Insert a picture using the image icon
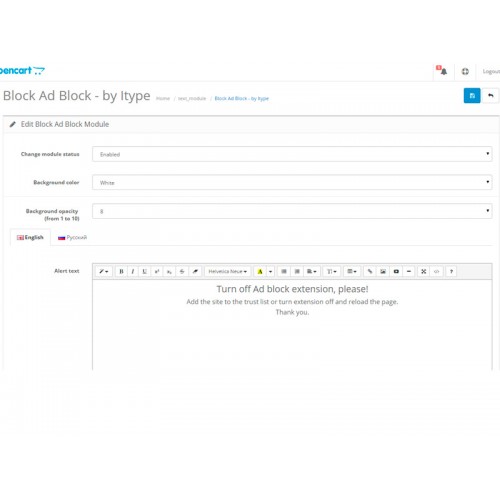500x500 pixels. pyautogui.click(x=383, y=271)
